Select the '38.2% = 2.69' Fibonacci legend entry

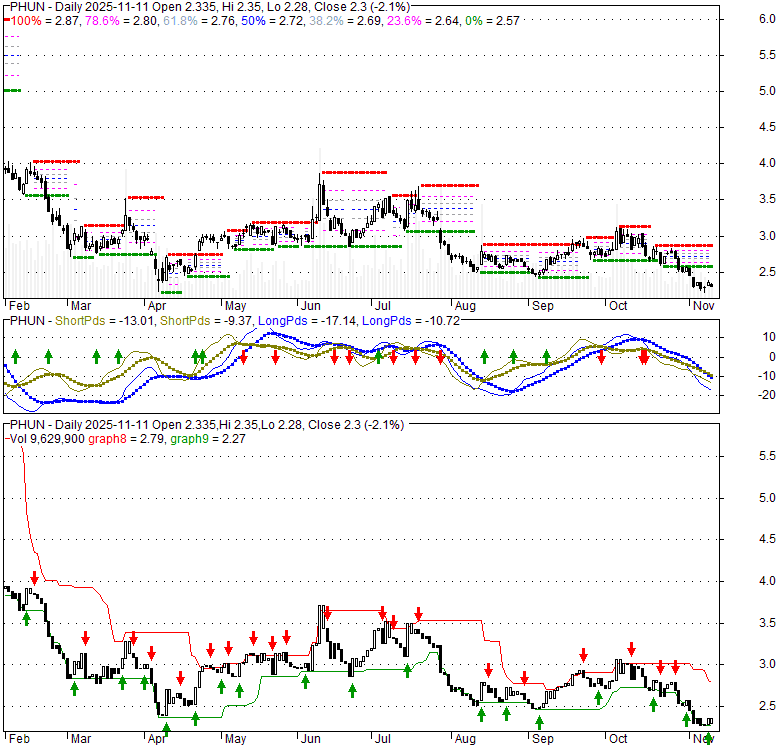point(345,21)
